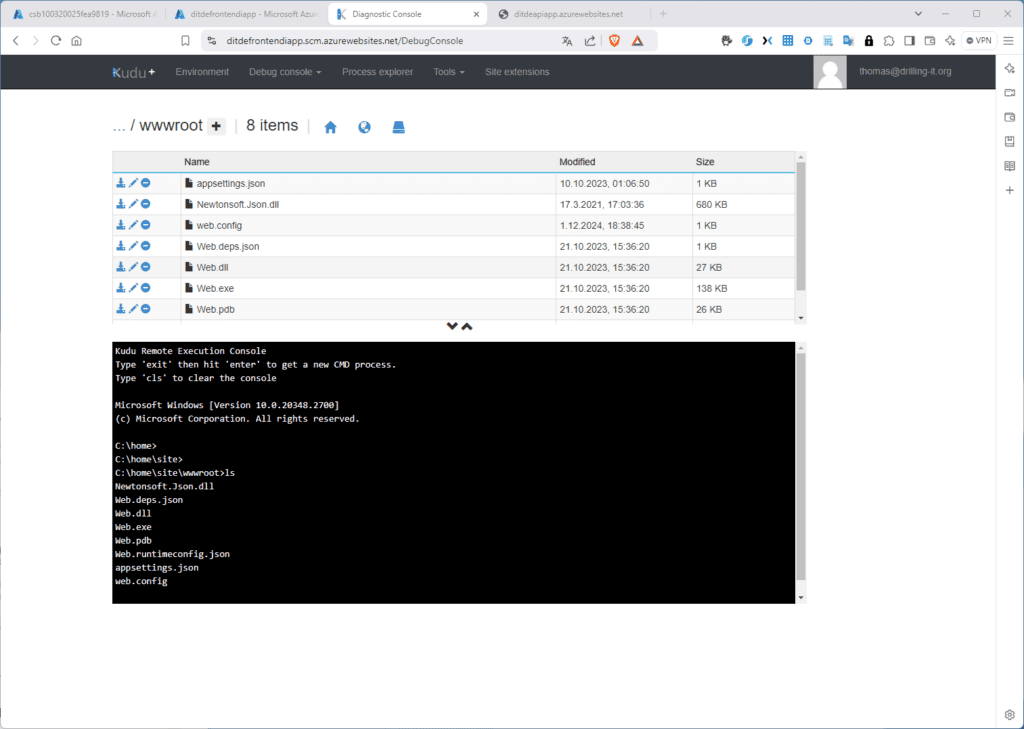Delete Newtonsoft.Json.dll using the minus icon
Image resolution: width=1024 pixels, height=729 pixels.
pos(146,204)
